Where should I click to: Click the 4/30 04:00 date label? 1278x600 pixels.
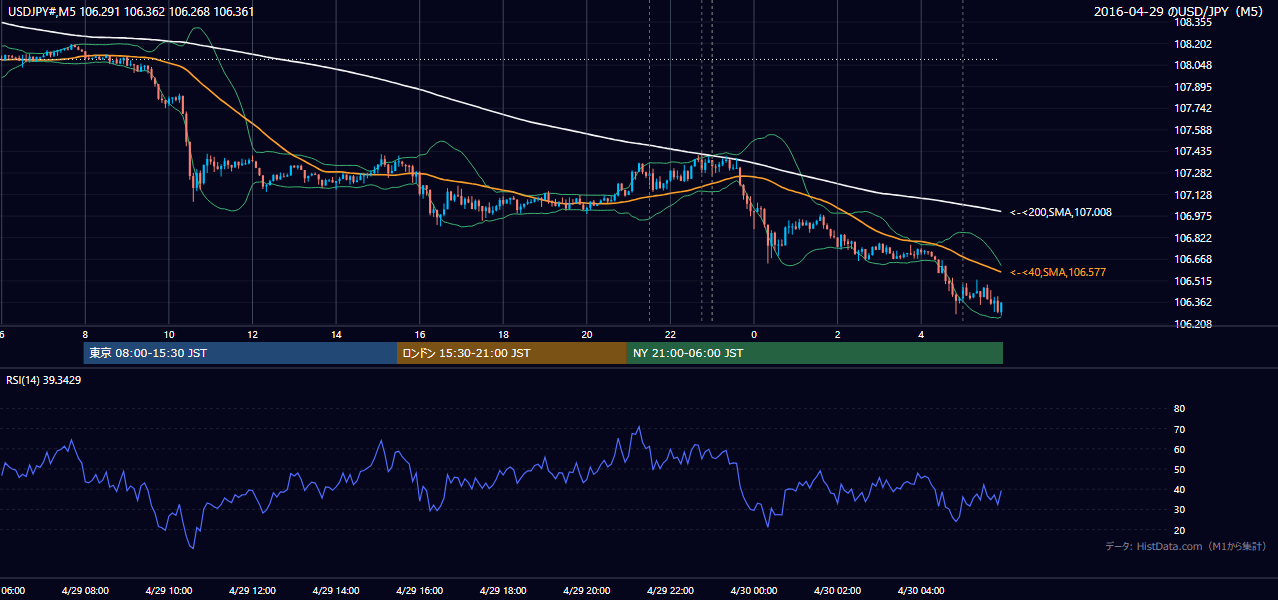(921, 591)
